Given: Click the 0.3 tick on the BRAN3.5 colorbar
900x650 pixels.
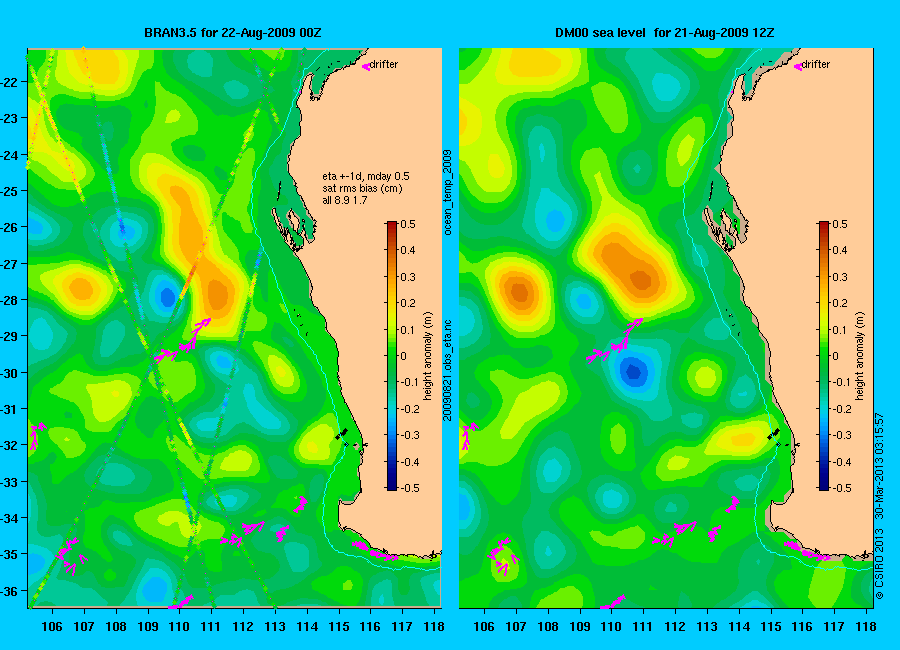Looking at the screenshot, I should 408,277.
